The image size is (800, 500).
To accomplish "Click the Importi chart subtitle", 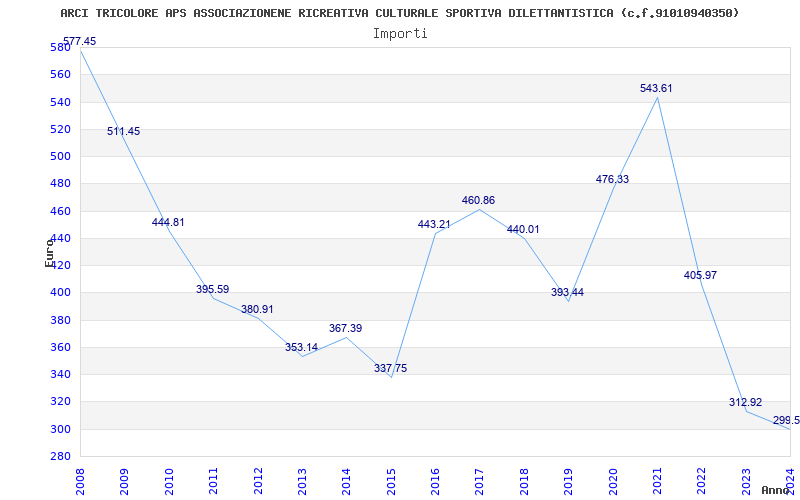I will coord(400,34).
